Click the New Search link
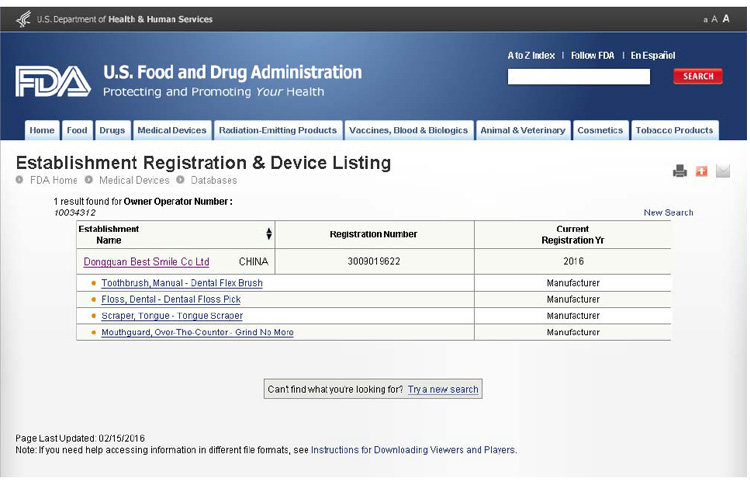The height and width of the screenshot is (485, 750). [668, 212]
